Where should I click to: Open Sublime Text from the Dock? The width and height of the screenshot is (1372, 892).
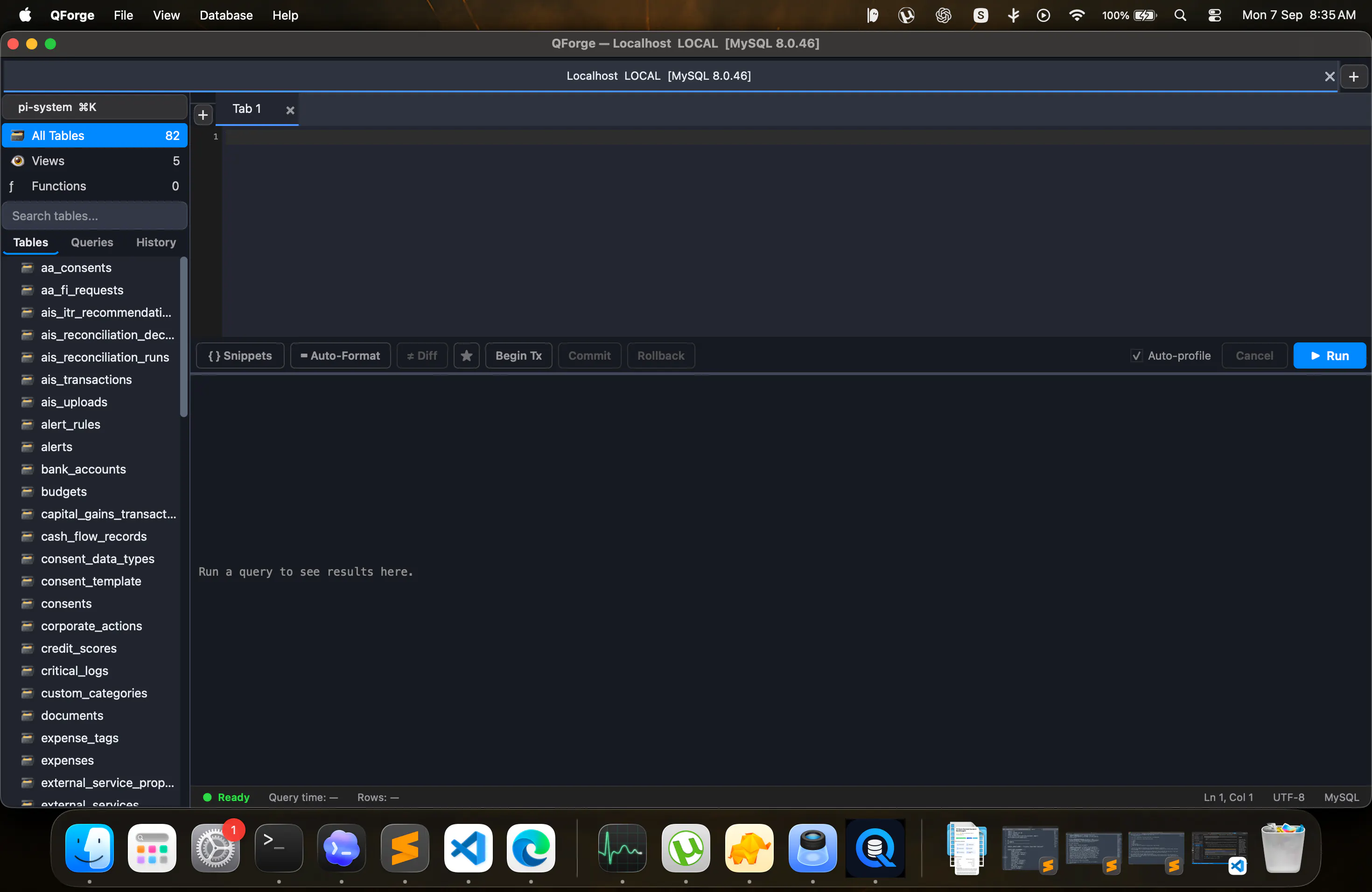click(405, 848)
